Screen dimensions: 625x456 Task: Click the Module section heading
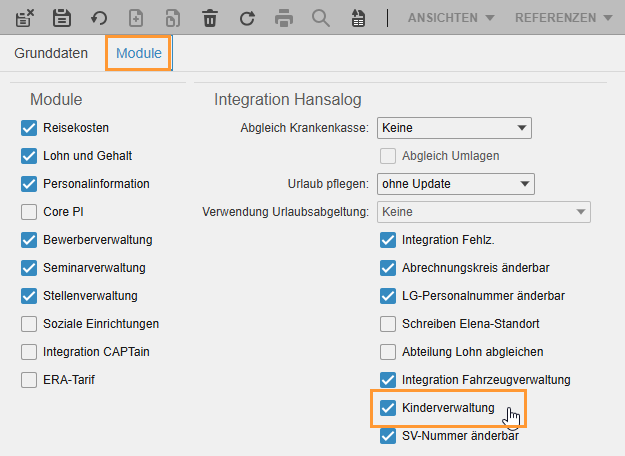coord(56,99)
